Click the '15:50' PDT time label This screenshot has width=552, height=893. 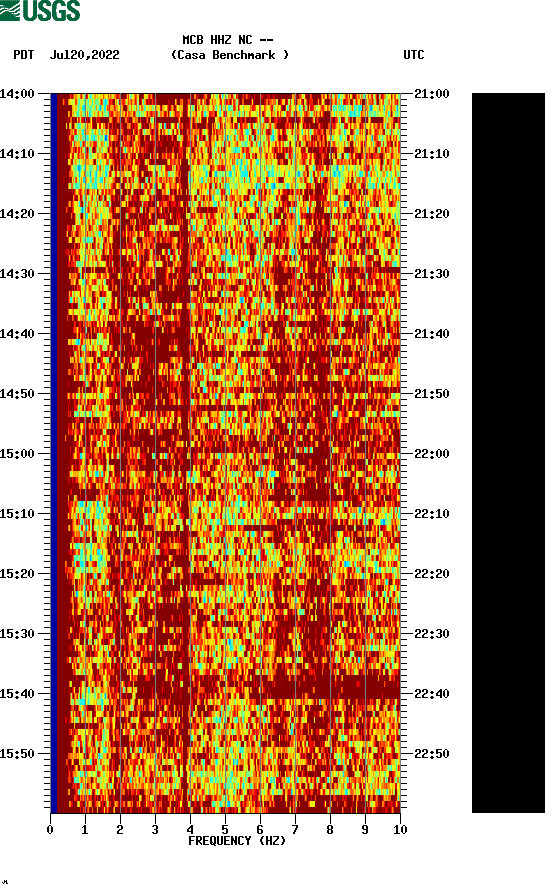click(18, 753)
